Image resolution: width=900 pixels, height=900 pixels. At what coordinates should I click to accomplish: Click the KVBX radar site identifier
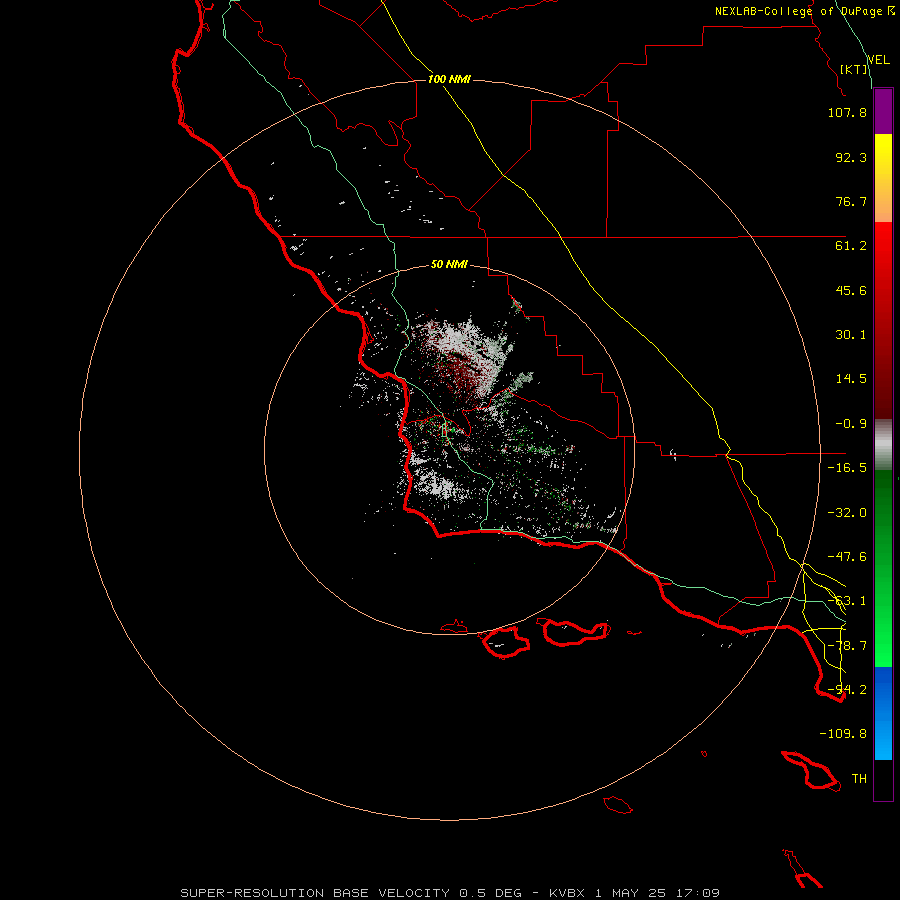pos(567,893)
